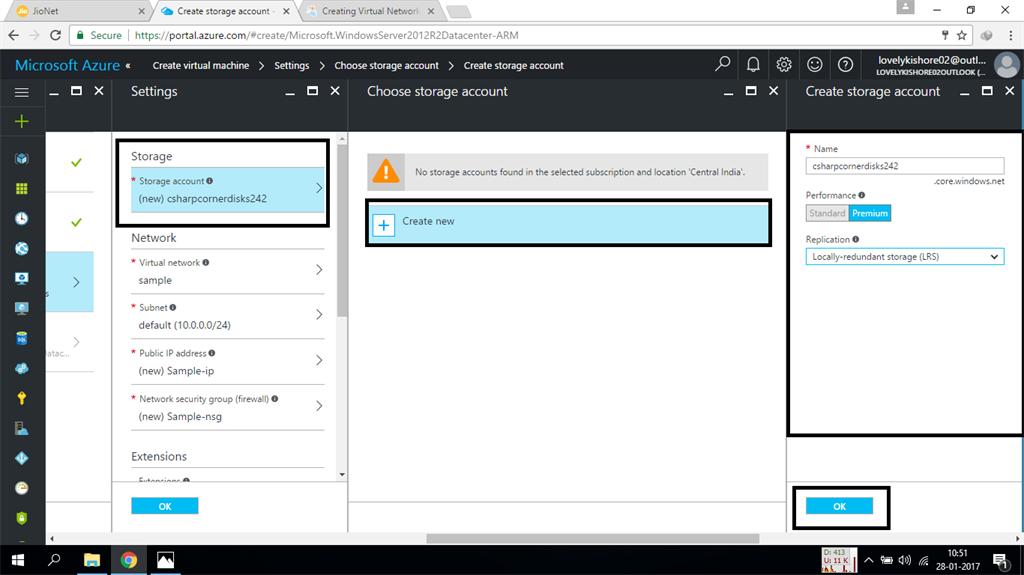
Task: Click info icon beside Virtual network
Action: coord(206,262)
